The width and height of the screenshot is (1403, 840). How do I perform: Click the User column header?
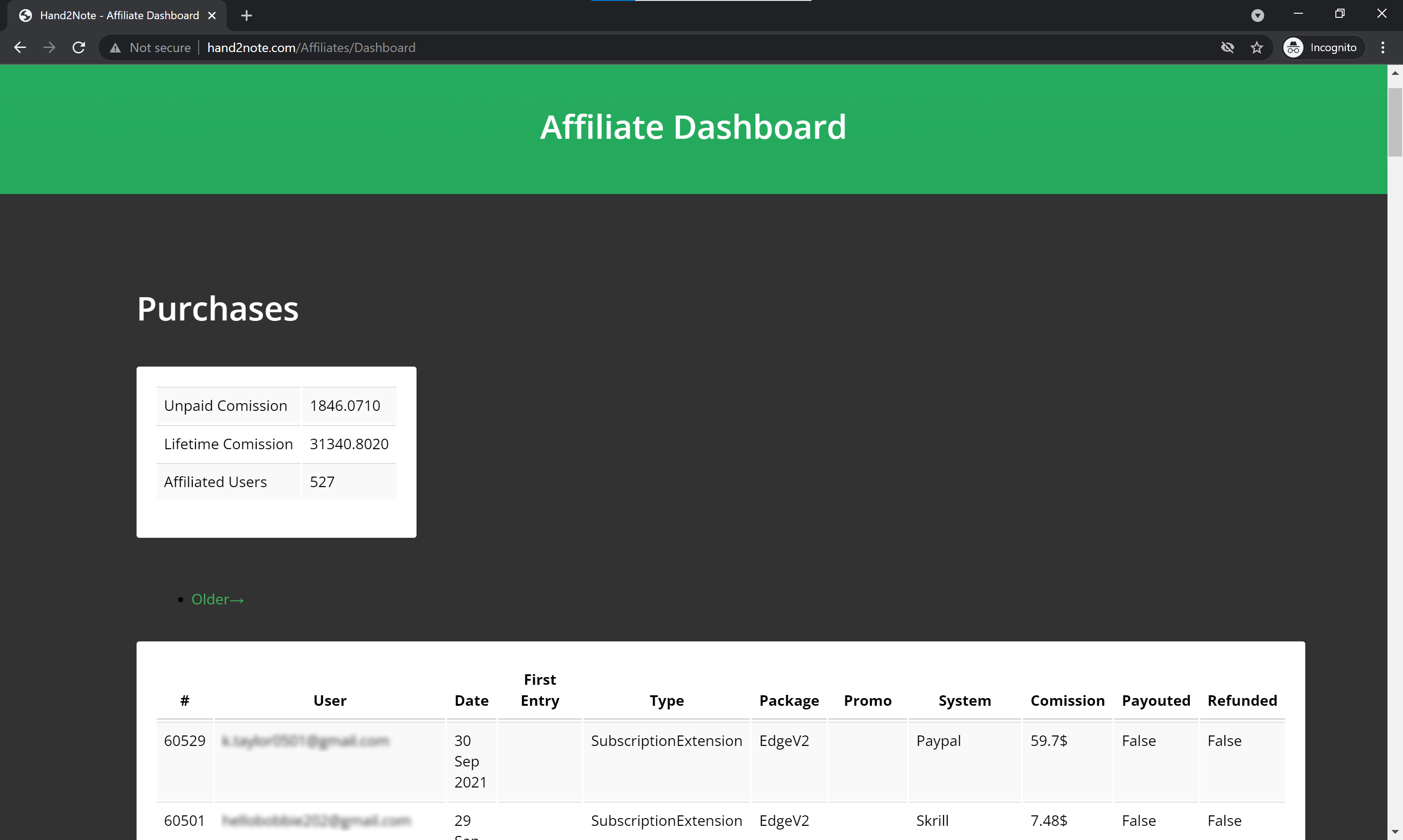pos(330,700)
